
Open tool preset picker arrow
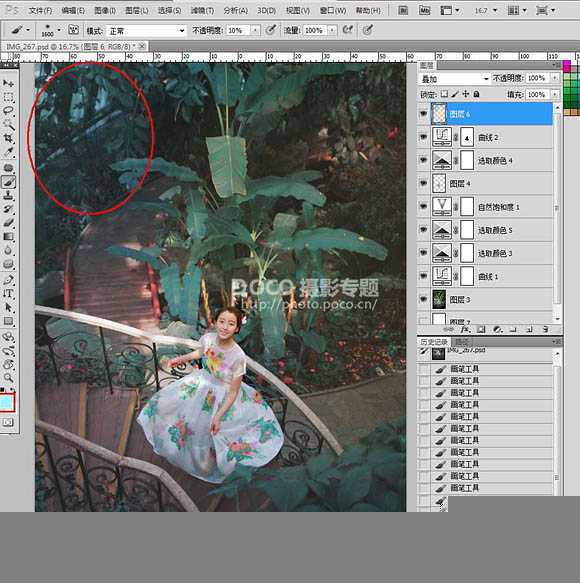pos(28,30)
